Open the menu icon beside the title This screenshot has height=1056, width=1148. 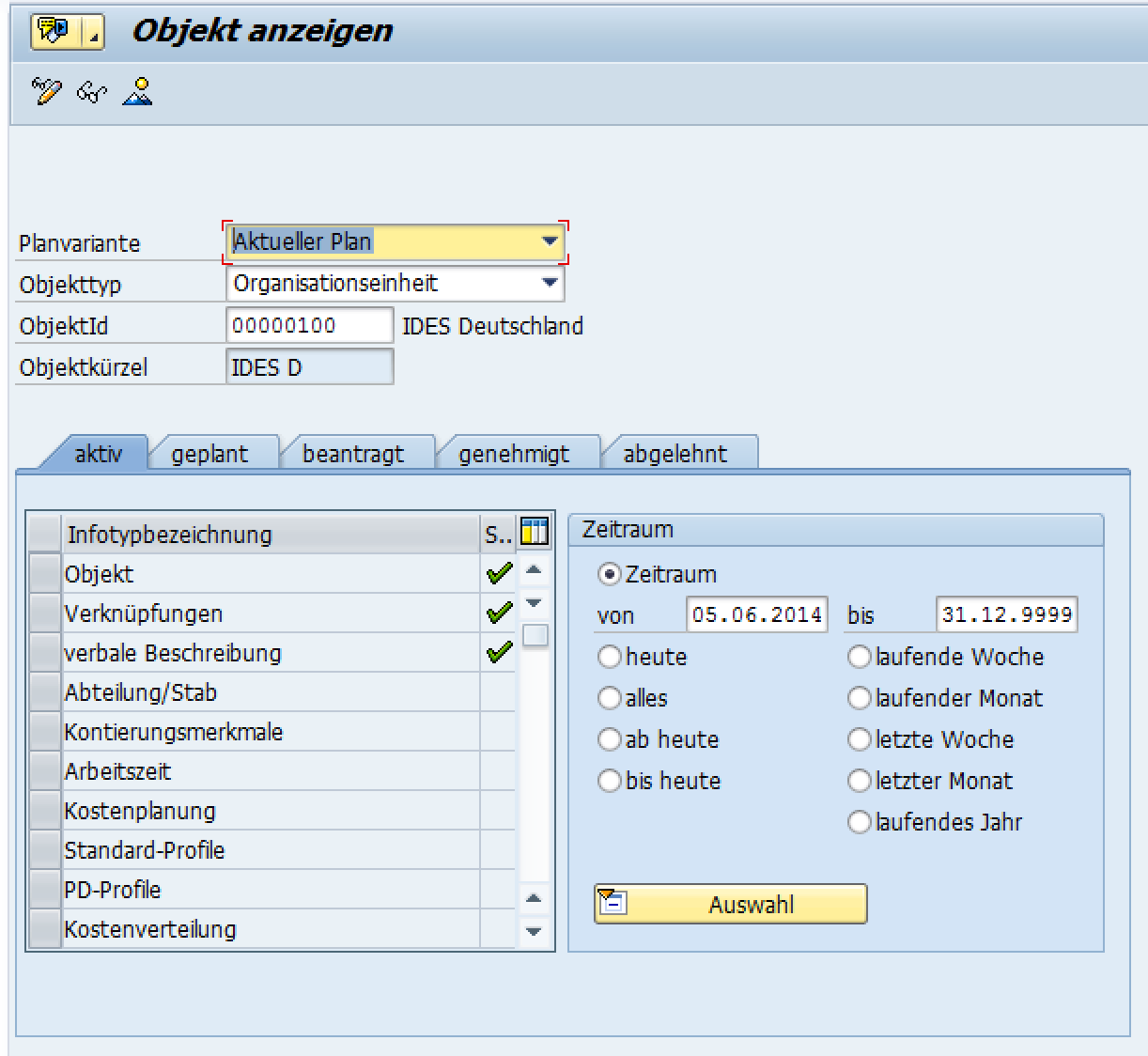[67, 31]
